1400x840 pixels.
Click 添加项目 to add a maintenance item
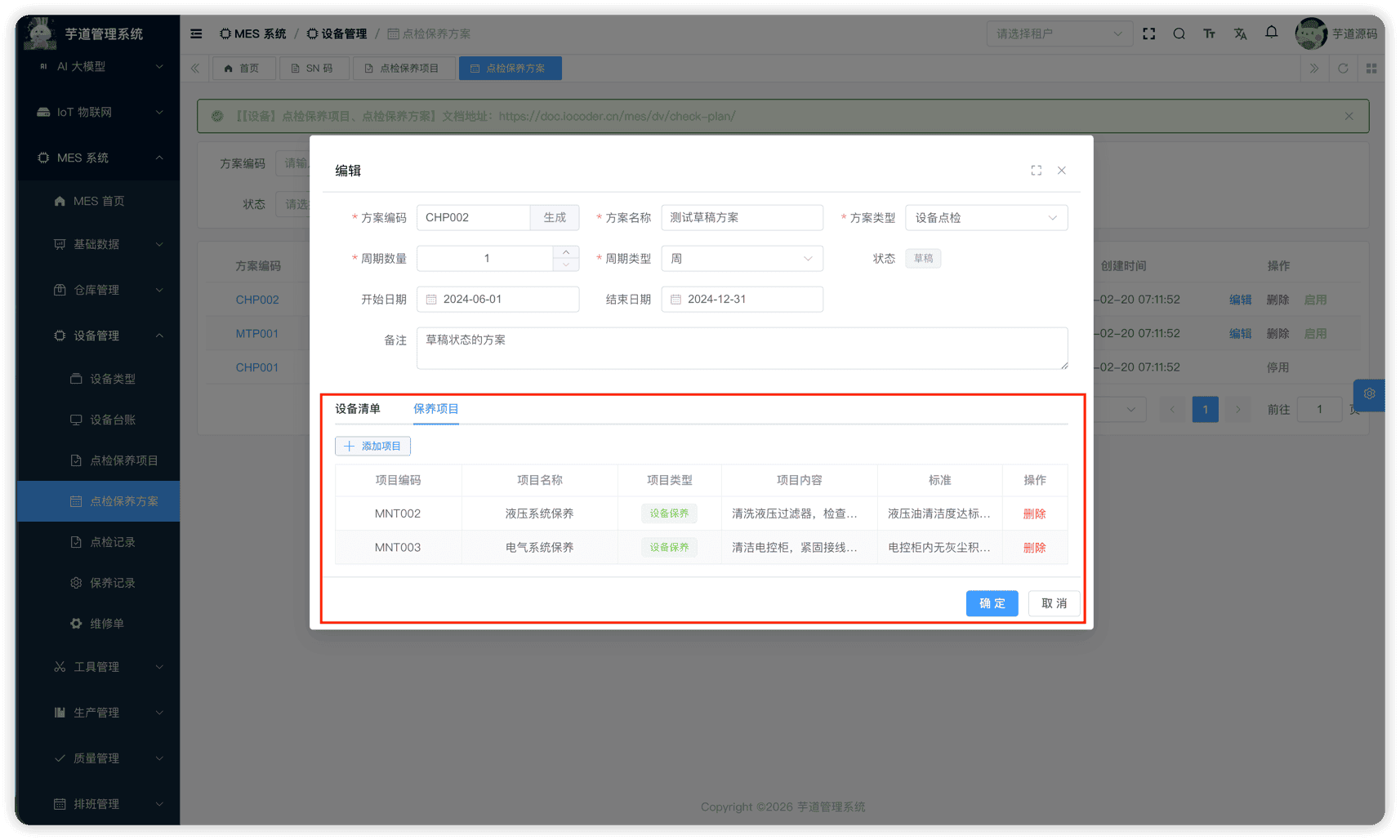[x=372, y=446]
